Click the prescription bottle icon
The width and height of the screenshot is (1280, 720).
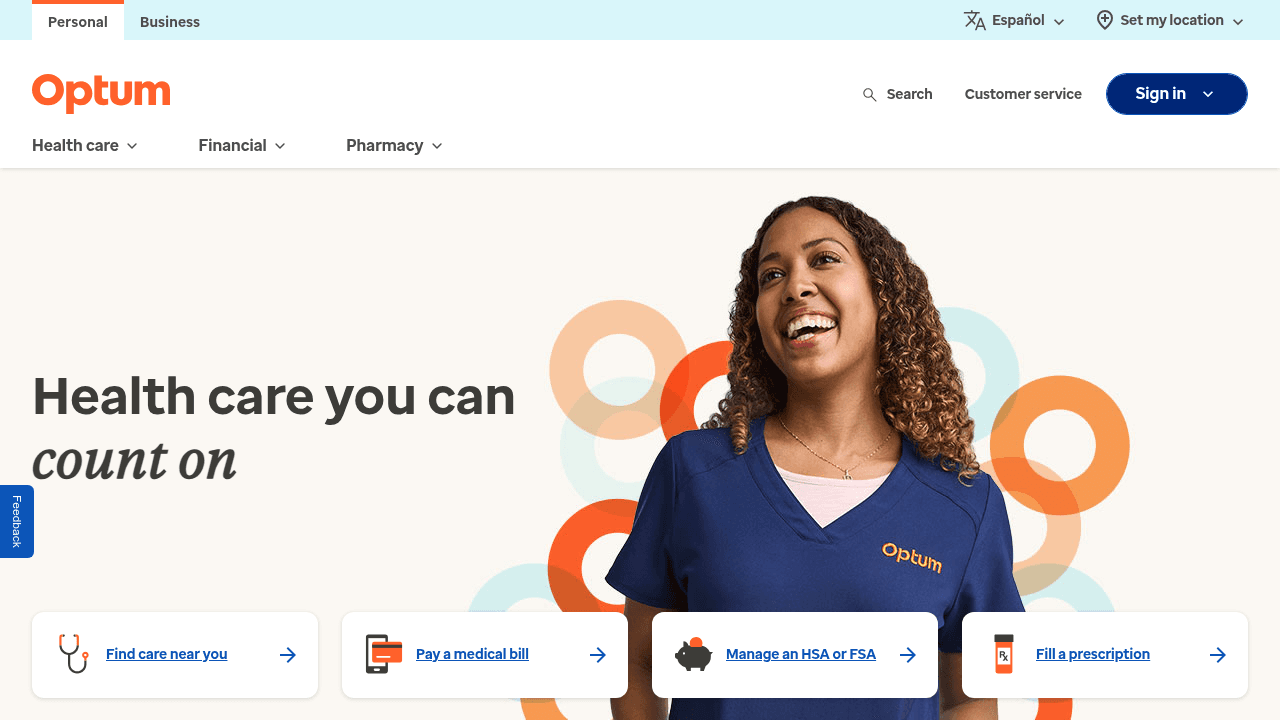pos(1003,654)
